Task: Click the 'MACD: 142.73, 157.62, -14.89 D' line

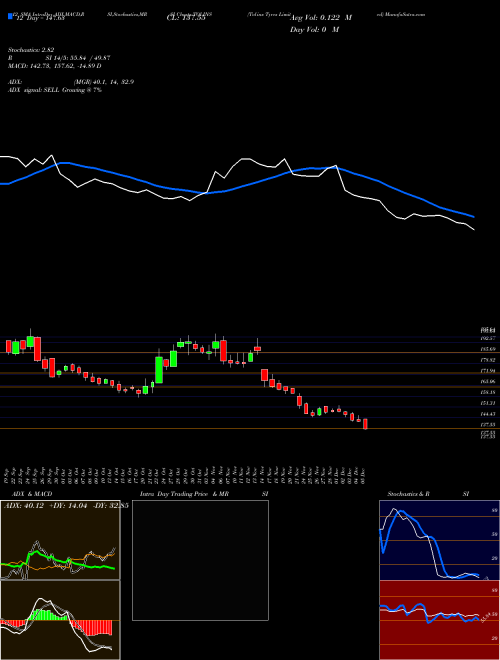Action: coord(55,66)
